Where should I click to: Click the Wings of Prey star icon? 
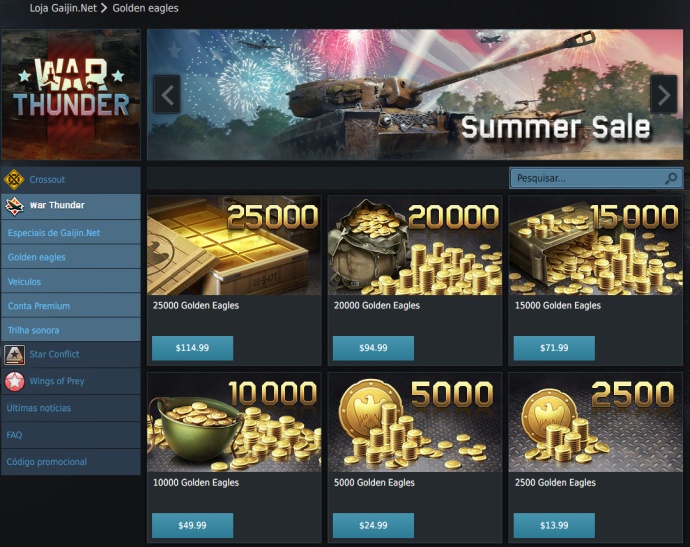[x=14, y=381]
